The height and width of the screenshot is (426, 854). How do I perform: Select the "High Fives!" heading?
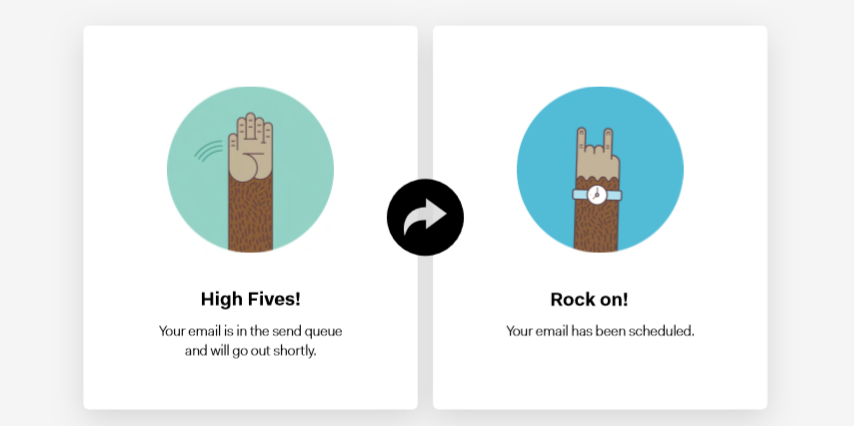tap(251, 299)
